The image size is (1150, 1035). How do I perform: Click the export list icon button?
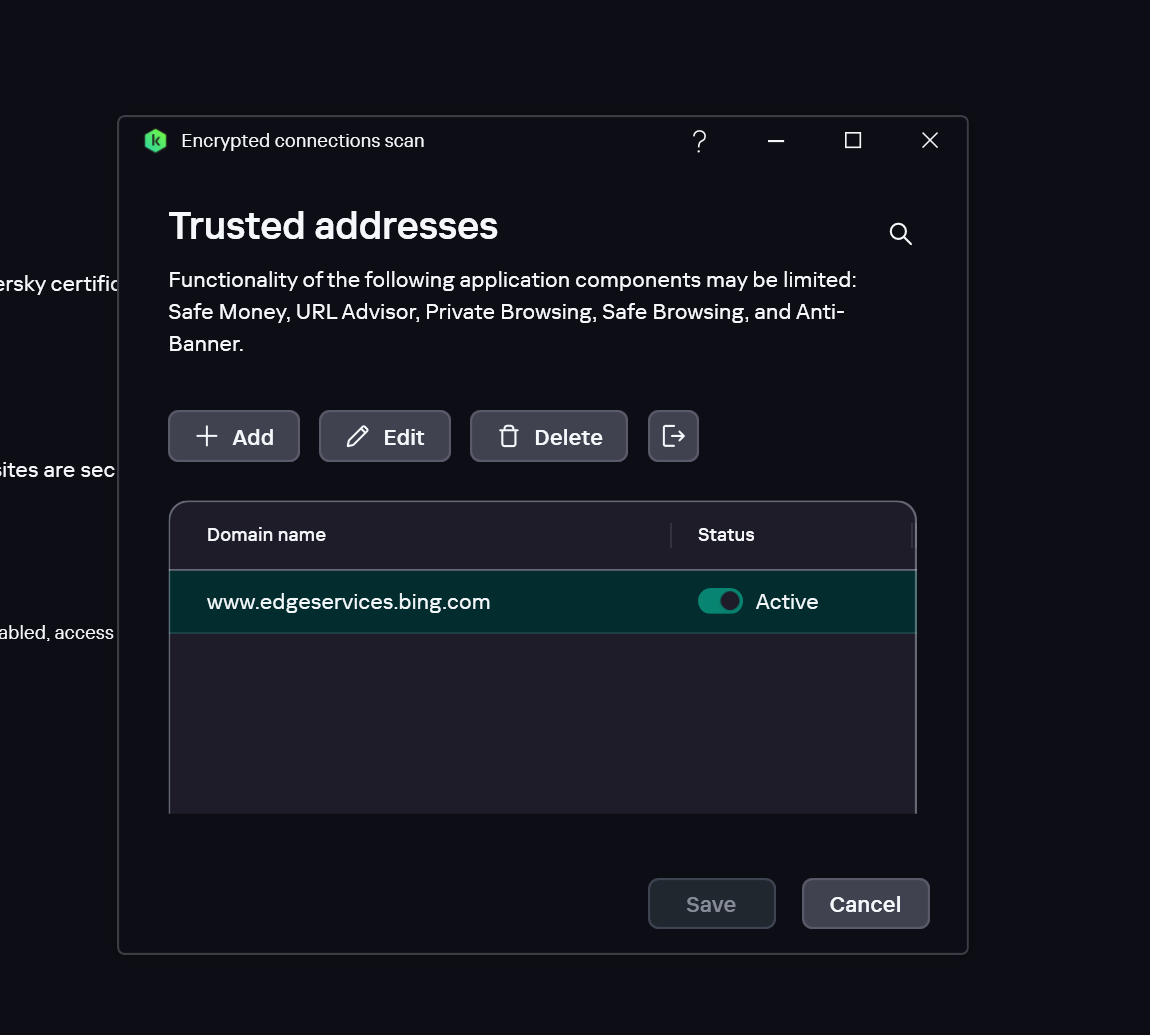(x=673, y=436)
